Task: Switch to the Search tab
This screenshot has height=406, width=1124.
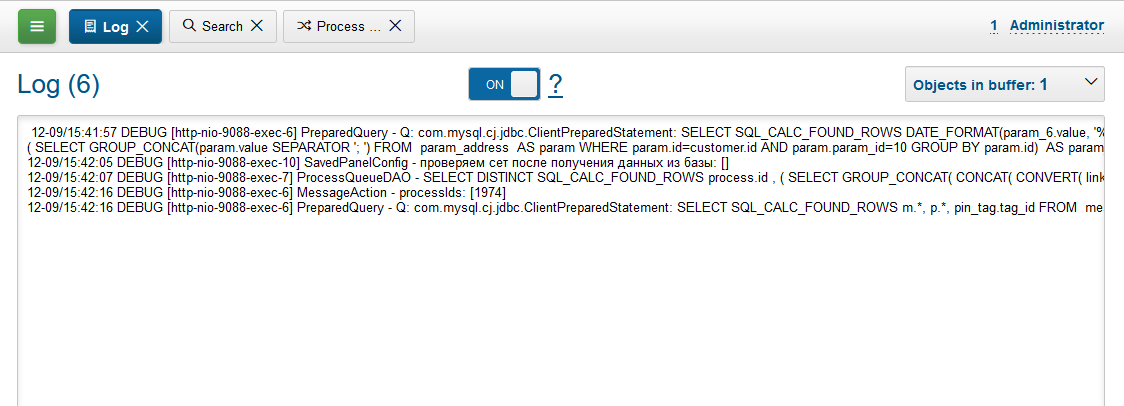Action: tap(222, 27)
